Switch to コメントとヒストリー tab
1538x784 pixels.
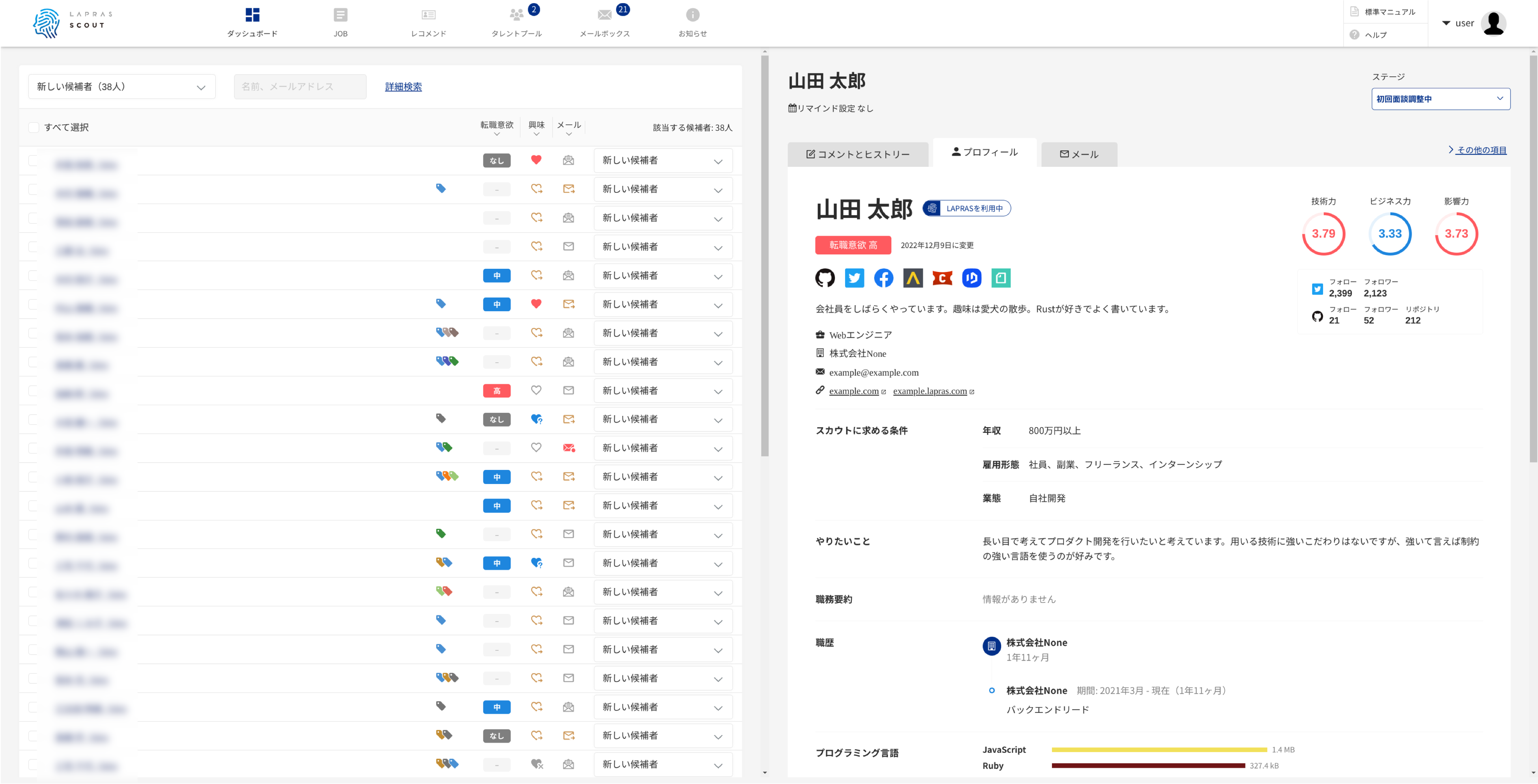(857, 155)
